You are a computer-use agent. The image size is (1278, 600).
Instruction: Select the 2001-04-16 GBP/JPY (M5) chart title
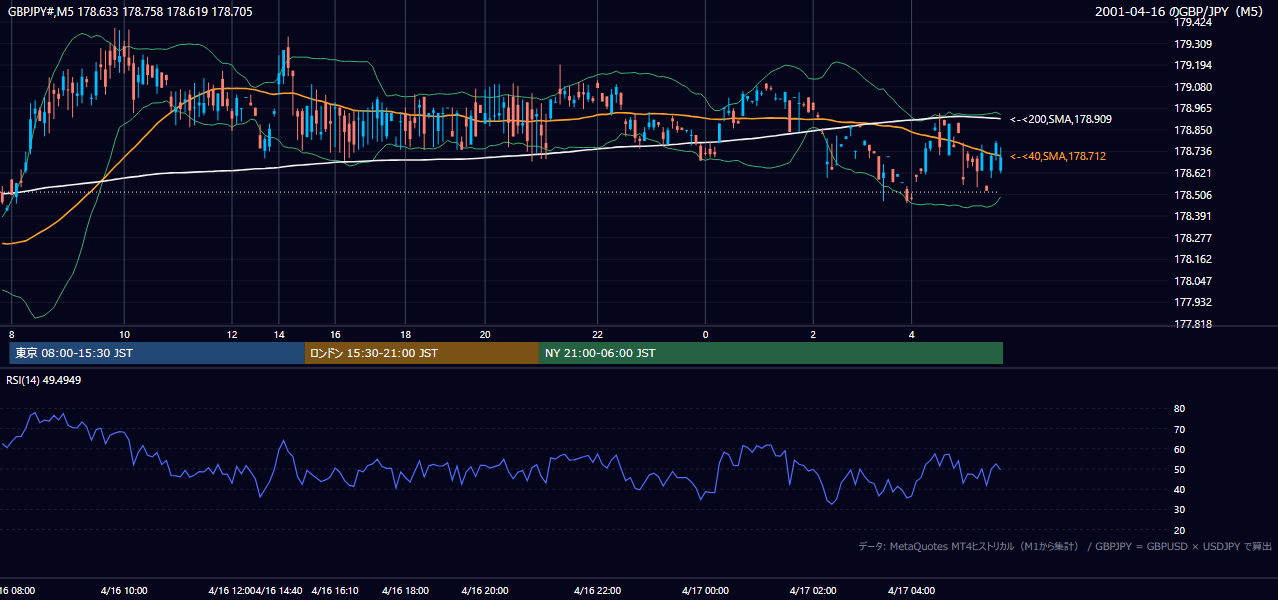(x=1181, y=12)
